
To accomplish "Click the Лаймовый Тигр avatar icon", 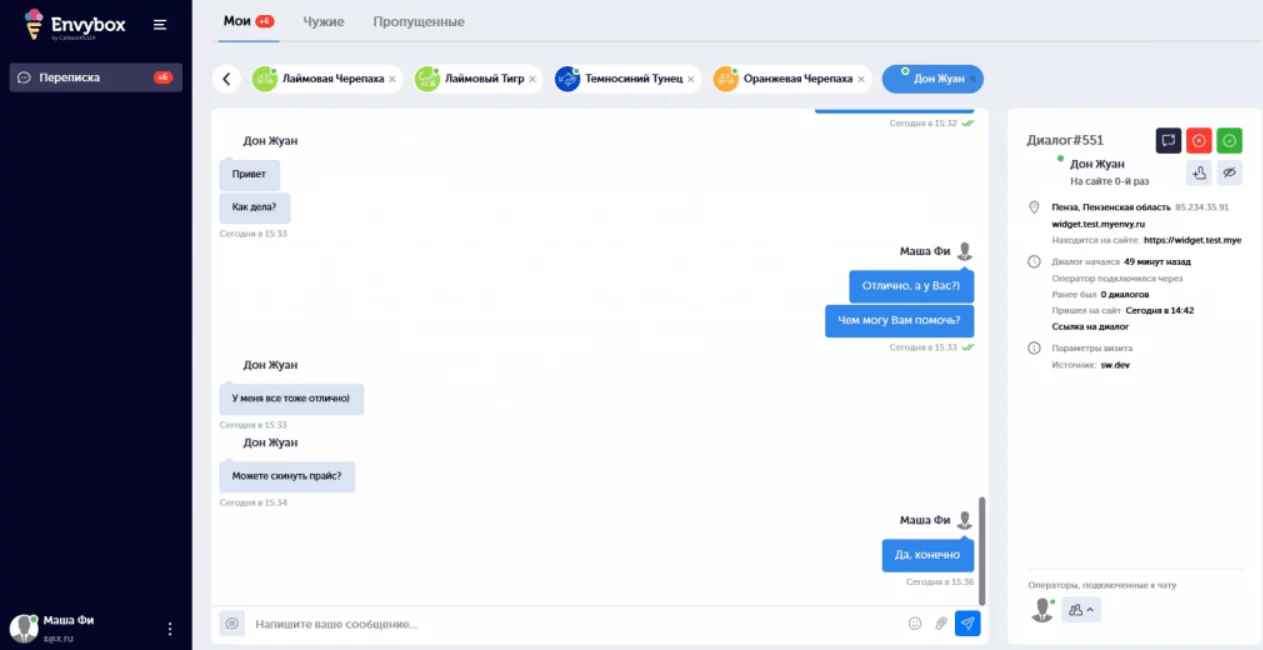I will click(x=428, y=79).
